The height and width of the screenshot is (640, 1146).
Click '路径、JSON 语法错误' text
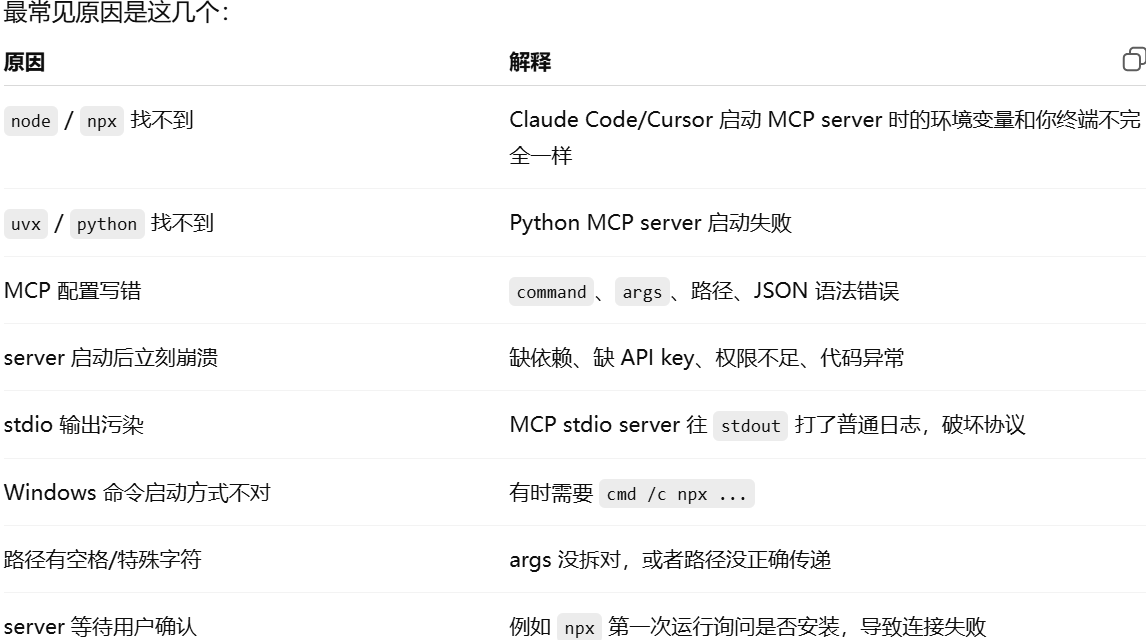click(x=794, y=291)
